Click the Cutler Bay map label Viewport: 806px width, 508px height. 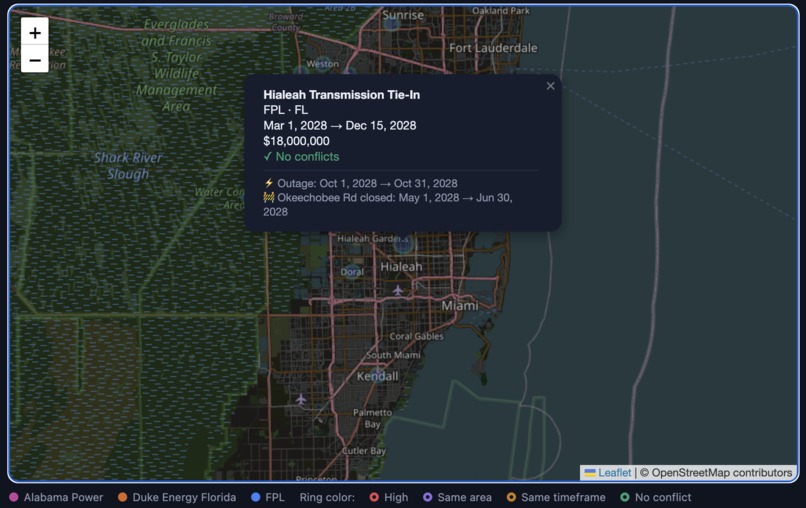pos(364,451)
